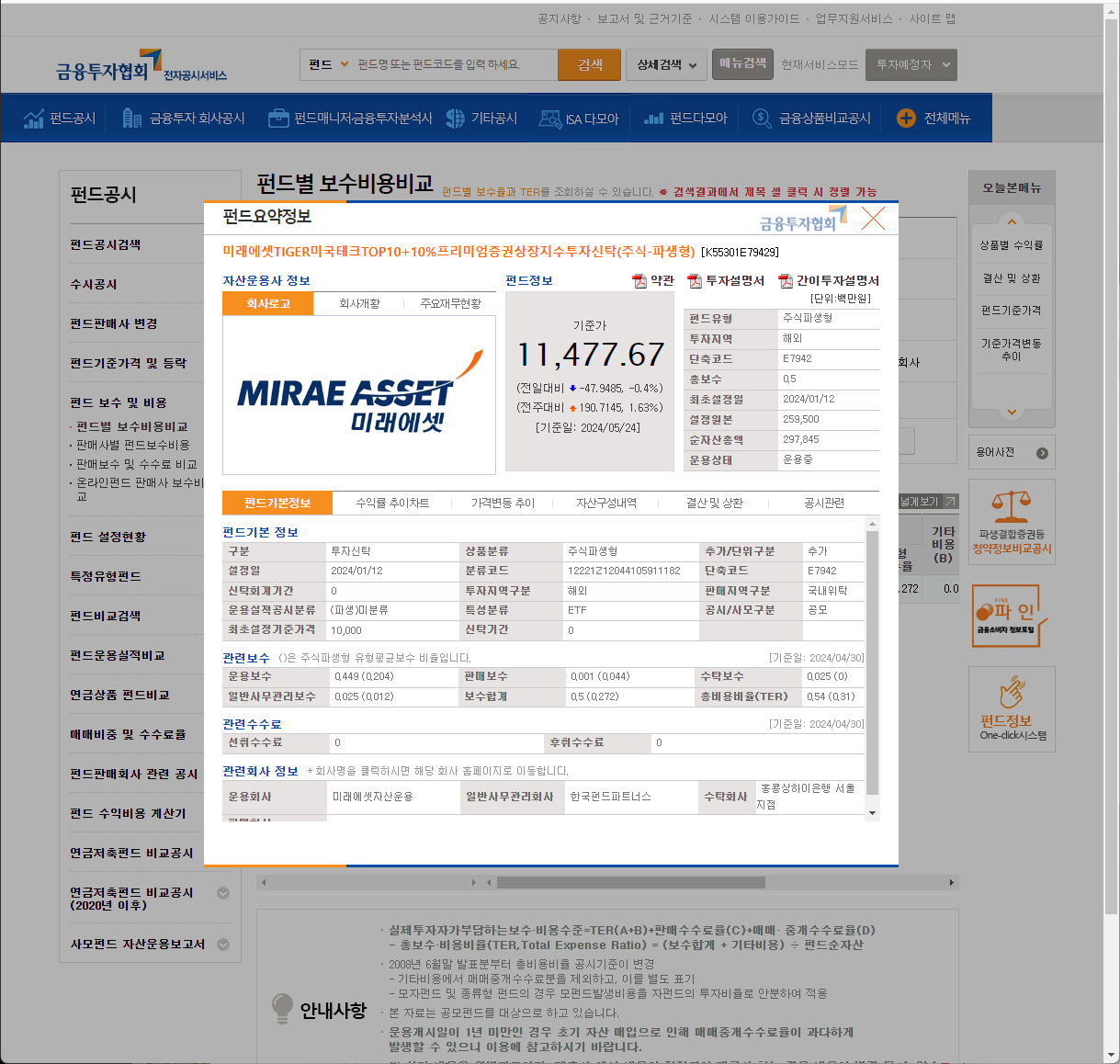Switch to the 공시관련 tab
This screenshot has height=1064, width=1120.
pos(824,503)
